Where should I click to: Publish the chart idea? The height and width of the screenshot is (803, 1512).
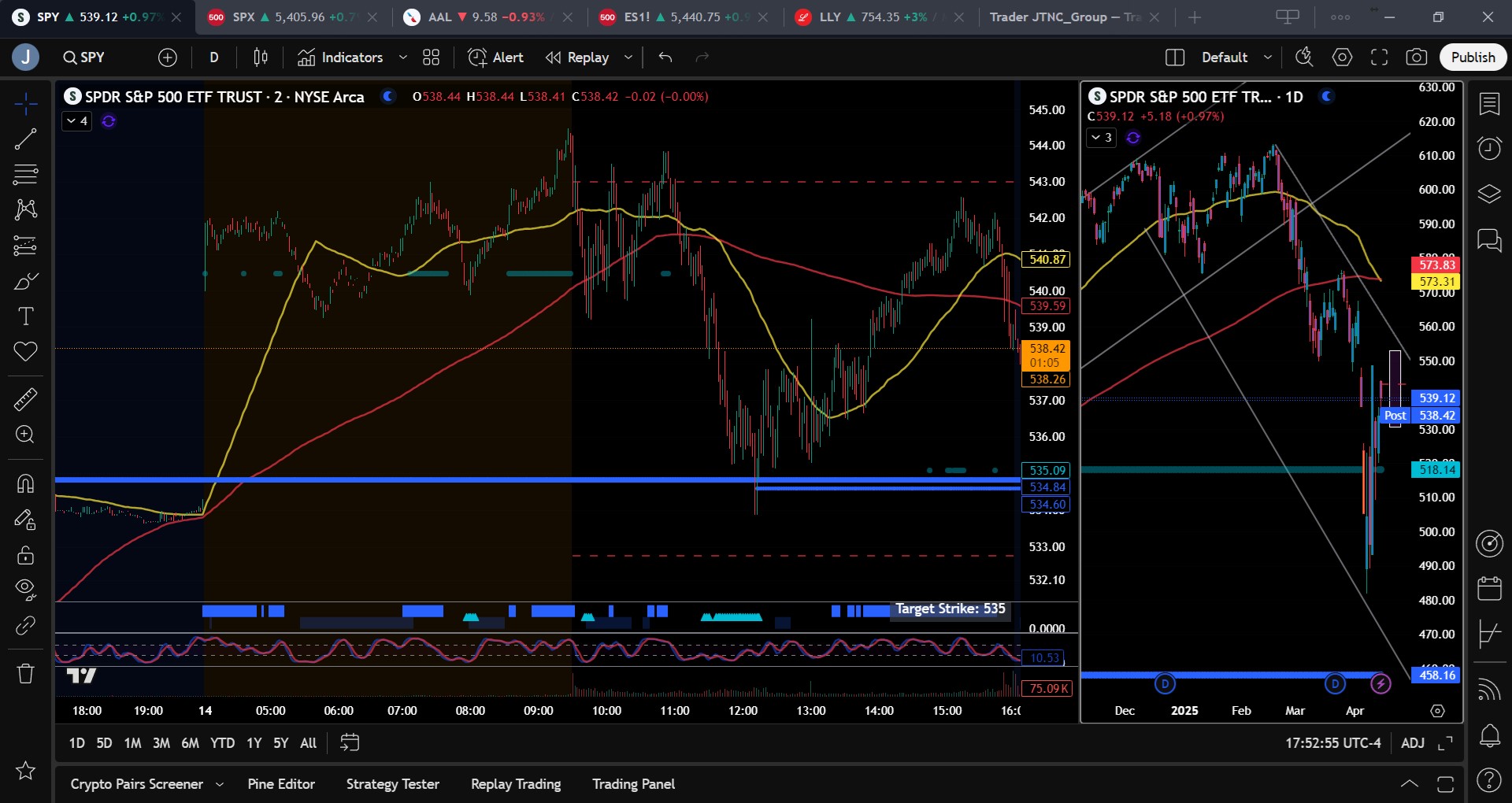click(x=1473, y=57)
